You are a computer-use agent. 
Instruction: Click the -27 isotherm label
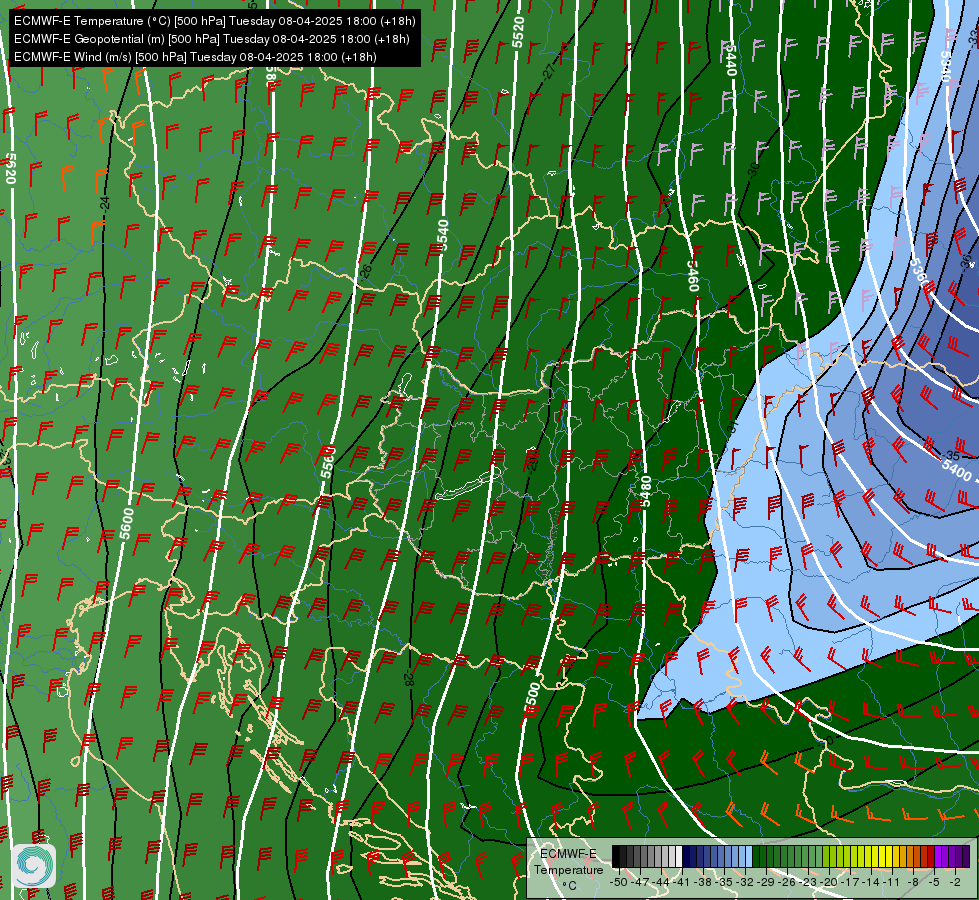pyautogui.click(x=549, y=70)
